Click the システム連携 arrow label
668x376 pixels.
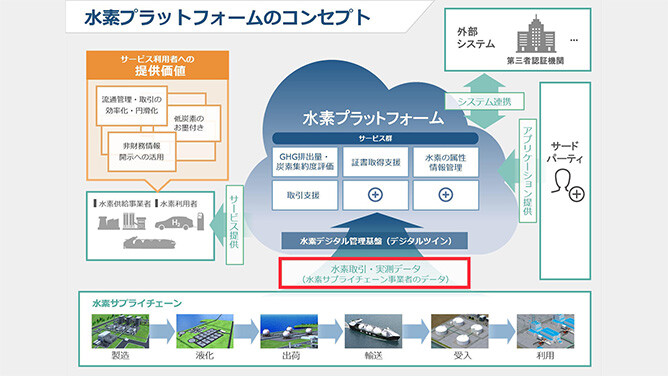tap(484, 101)
